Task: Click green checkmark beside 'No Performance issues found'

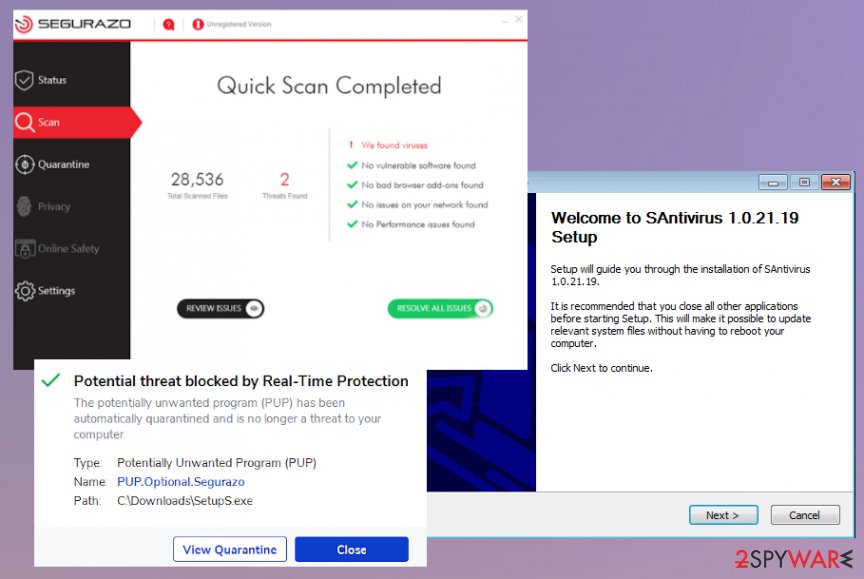Action: [x=352, y=224]
